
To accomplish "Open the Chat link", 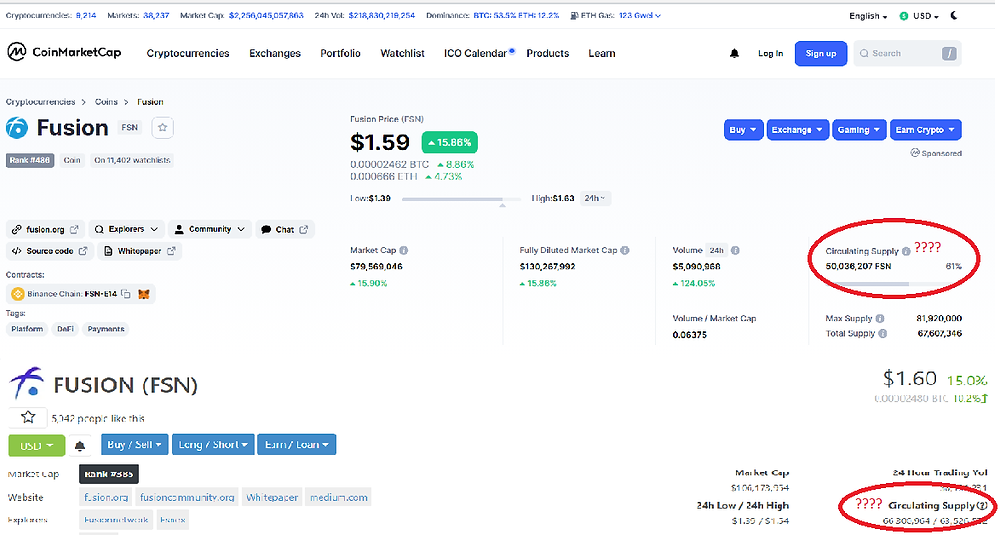I will (284, 229).
